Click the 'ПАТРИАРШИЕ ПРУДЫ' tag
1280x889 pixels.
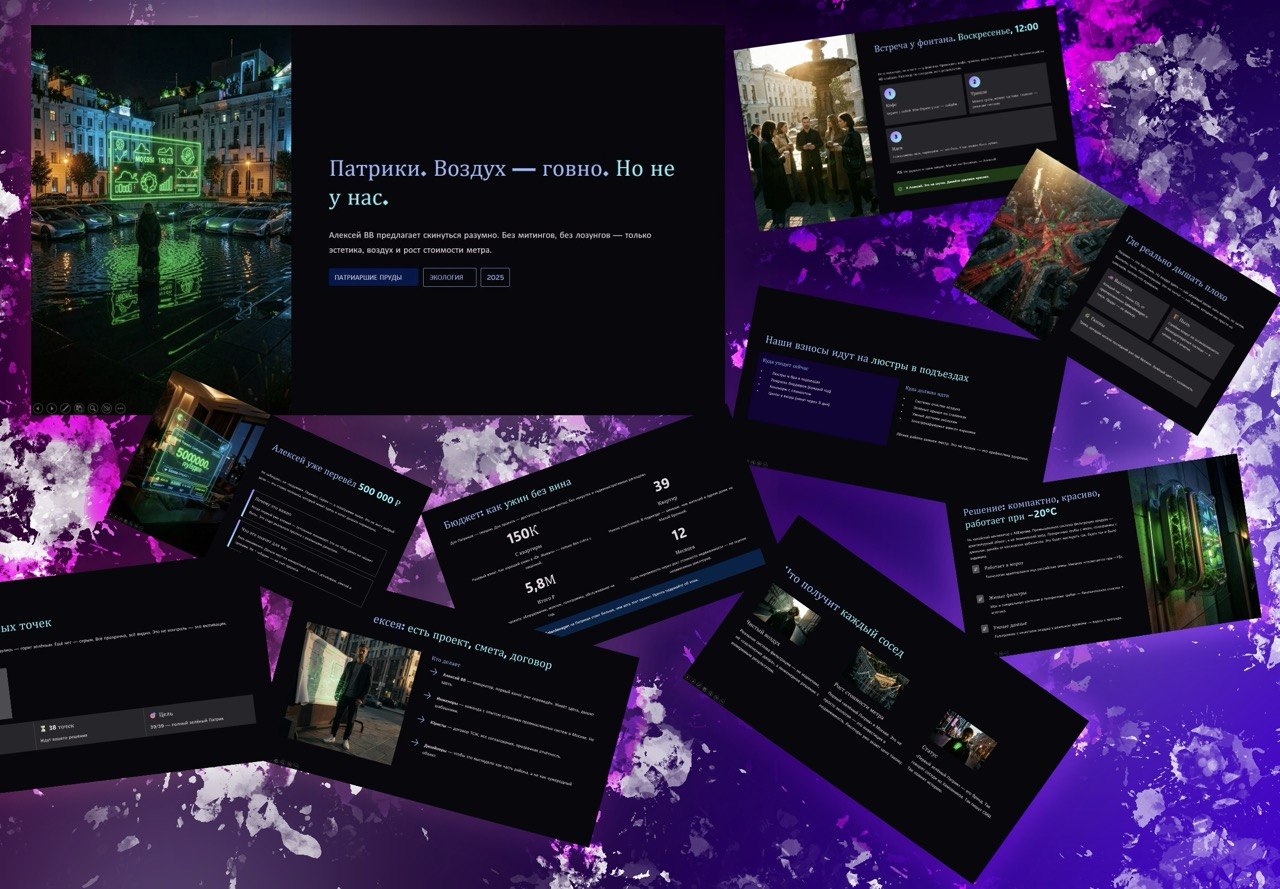click(373, 277)
